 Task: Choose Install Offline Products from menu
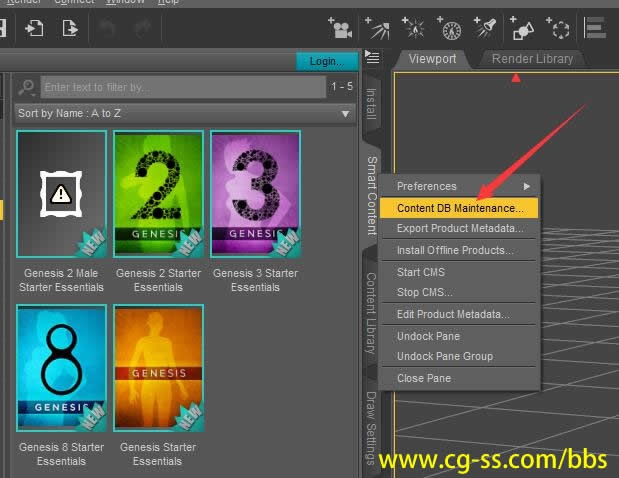(455, 250)
